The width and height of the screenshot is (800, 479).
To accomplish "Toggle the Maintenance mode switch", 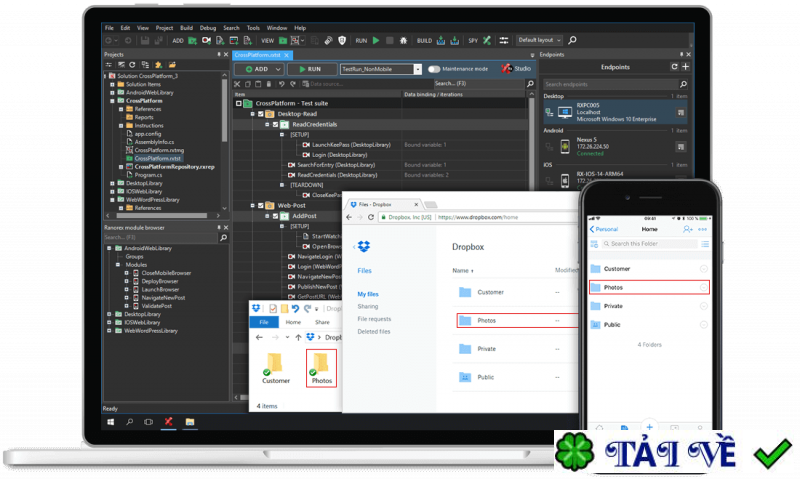I will click(434, 69).
